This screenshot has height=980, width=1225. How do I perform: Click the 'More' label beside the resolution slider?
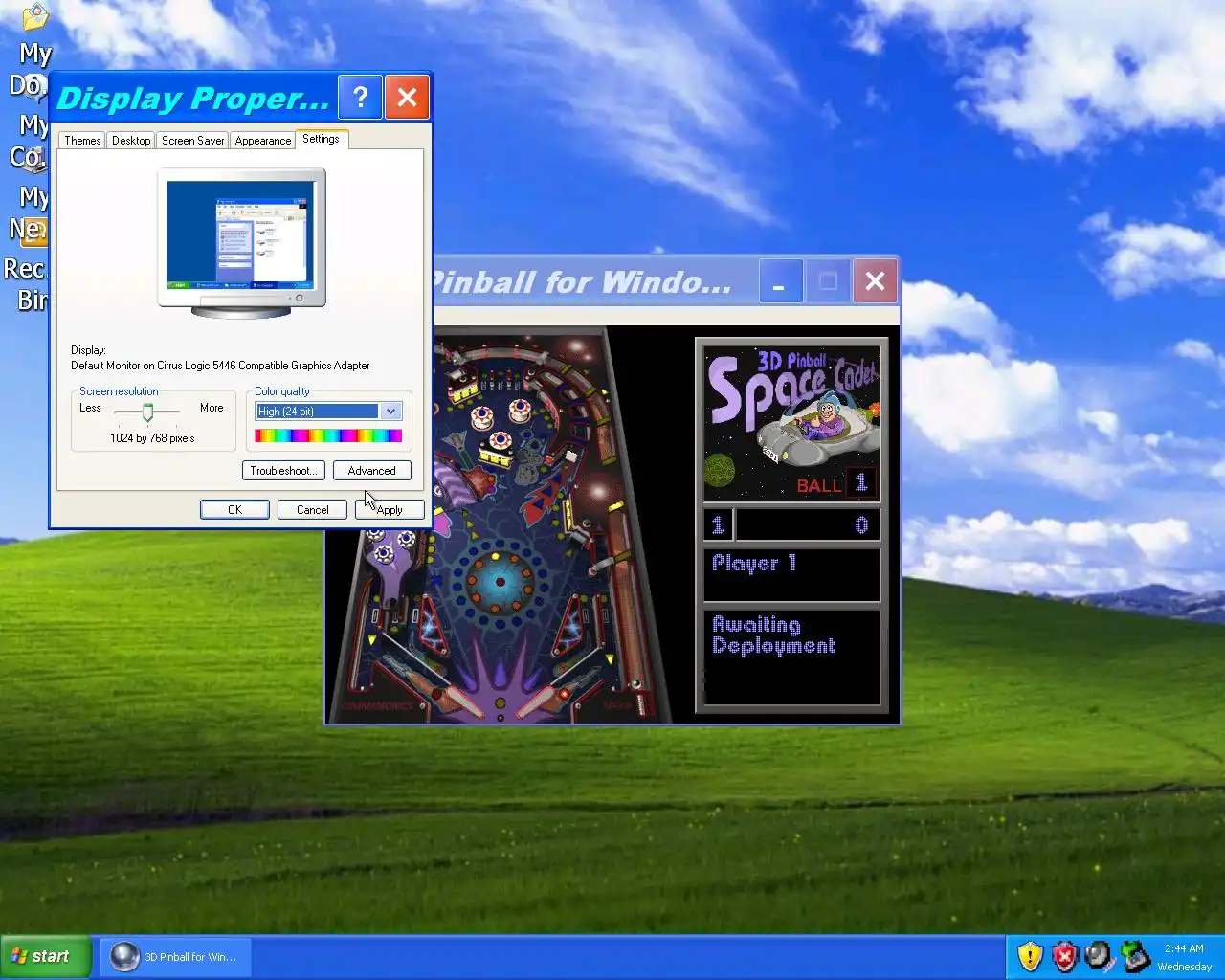click(212, 408)
